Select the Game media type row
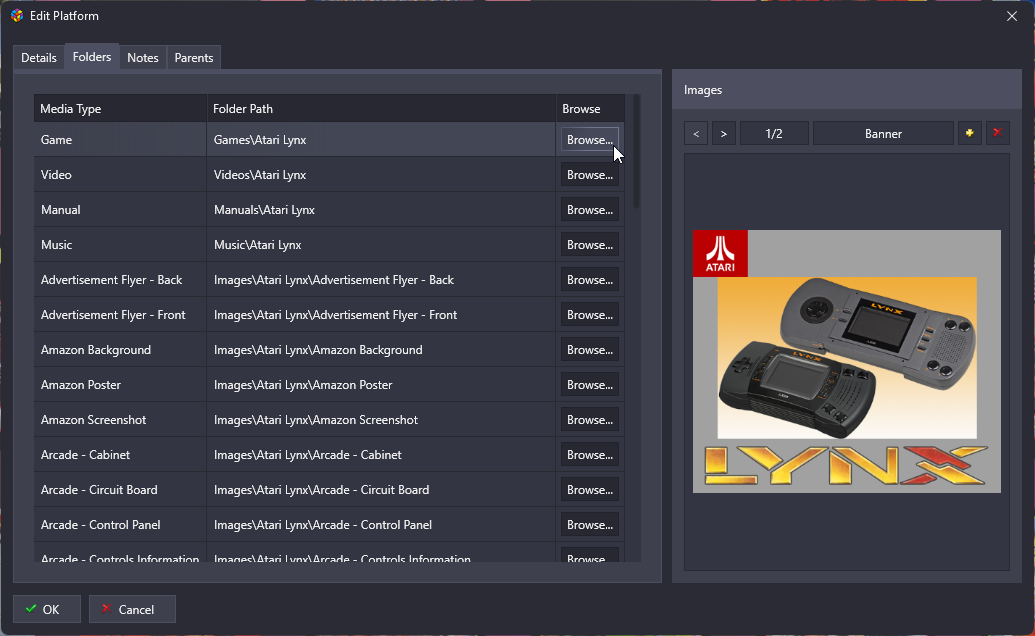Viewport: 1035px width, 636px height. 329,140
